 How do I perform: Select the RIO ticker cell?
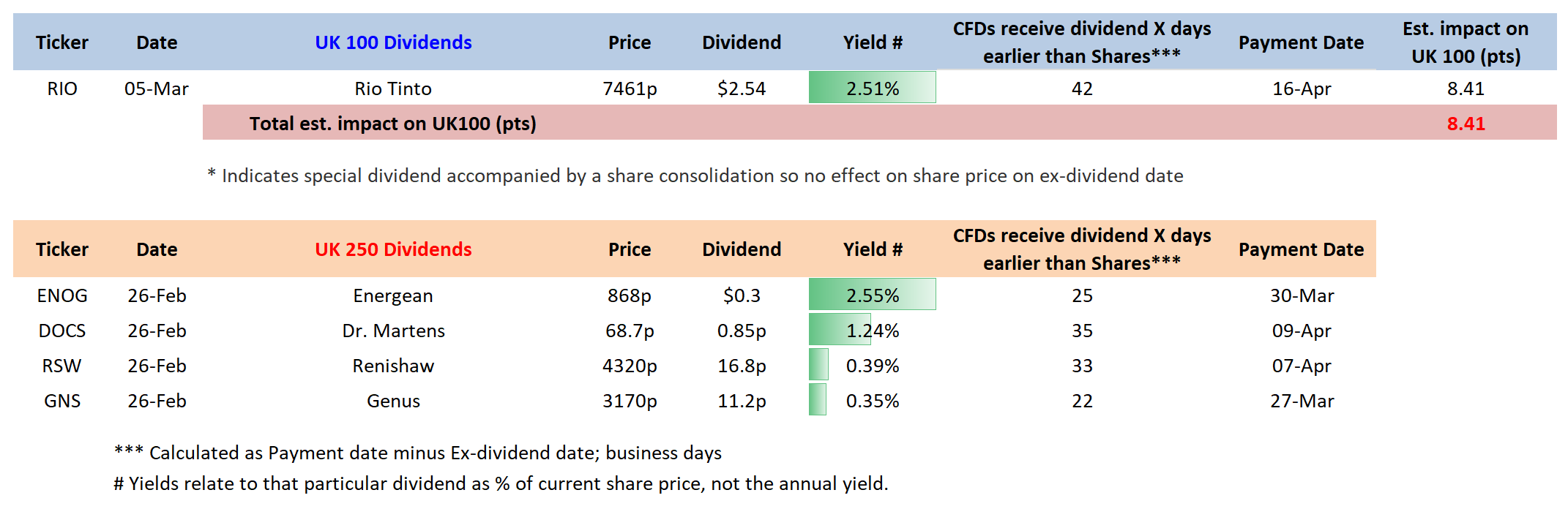[x=62, y=88]
